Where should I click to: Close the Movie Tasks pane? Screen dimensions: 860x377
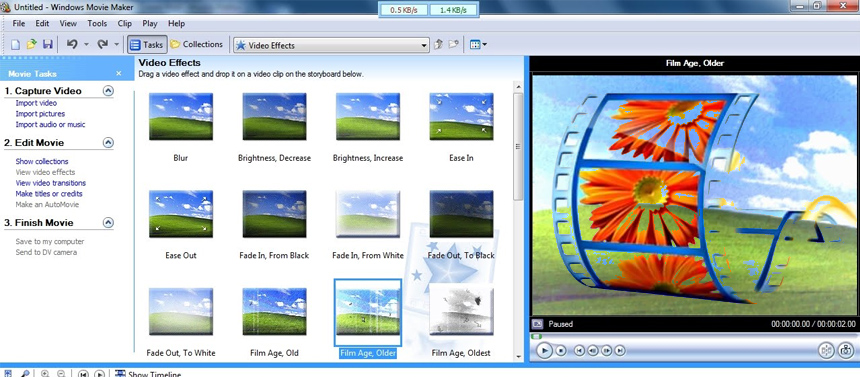tap(118, 74)
